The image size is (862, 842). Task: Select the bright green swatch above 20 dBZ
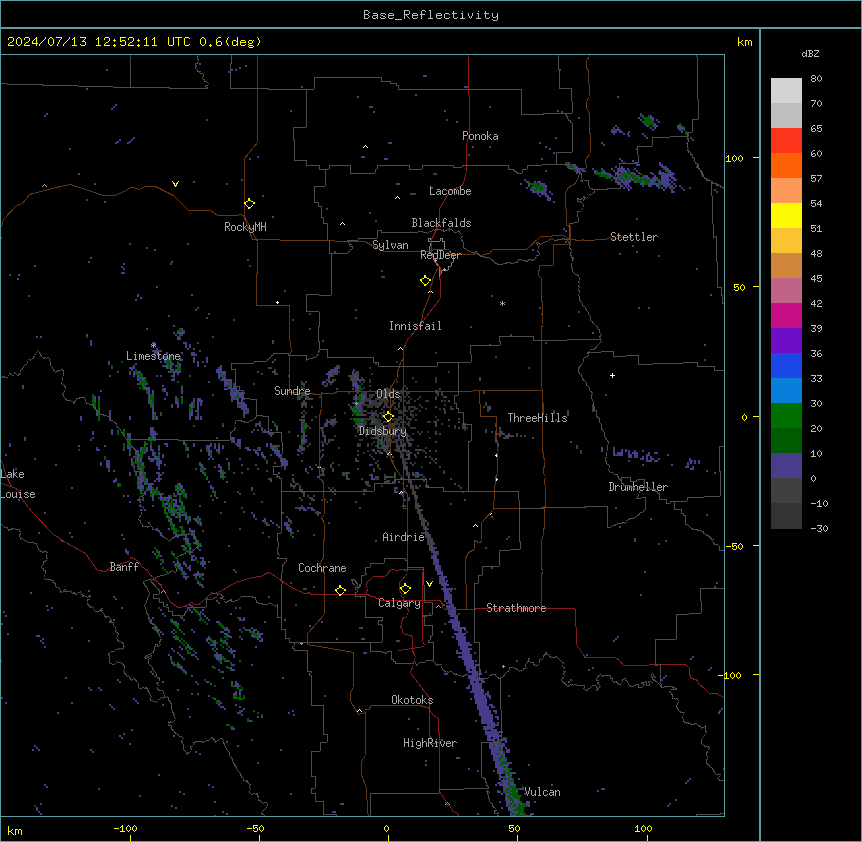786,416
